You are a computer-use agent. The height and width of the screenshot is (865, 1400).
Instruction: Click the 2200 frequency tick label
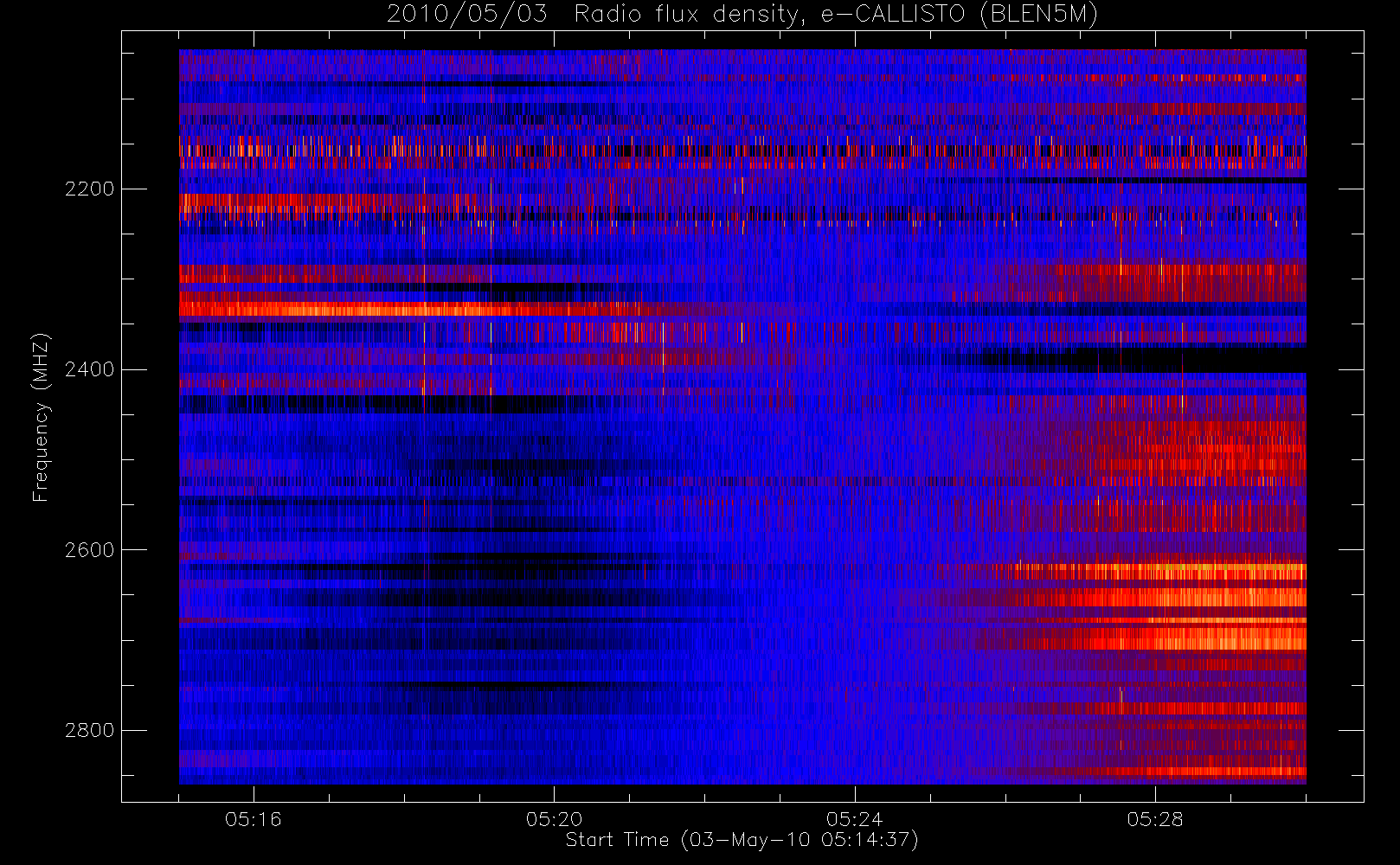(x=89, y=189)
